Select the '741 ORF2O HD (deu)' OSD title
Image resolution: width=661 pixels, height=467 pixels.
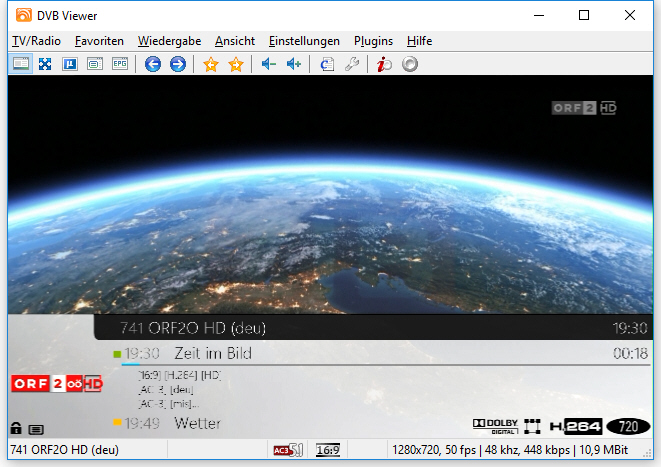coord(193,328)
